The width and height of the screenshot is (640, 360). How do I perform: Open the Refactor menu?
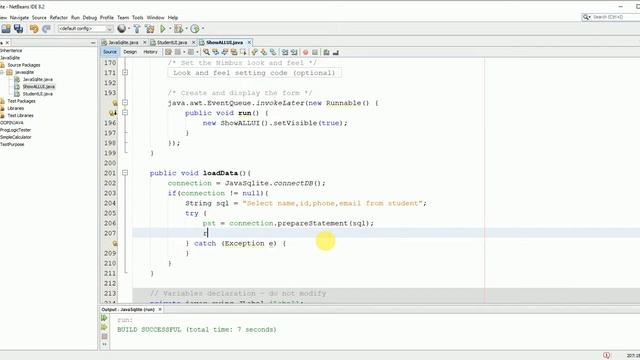(x=59, y=18)
